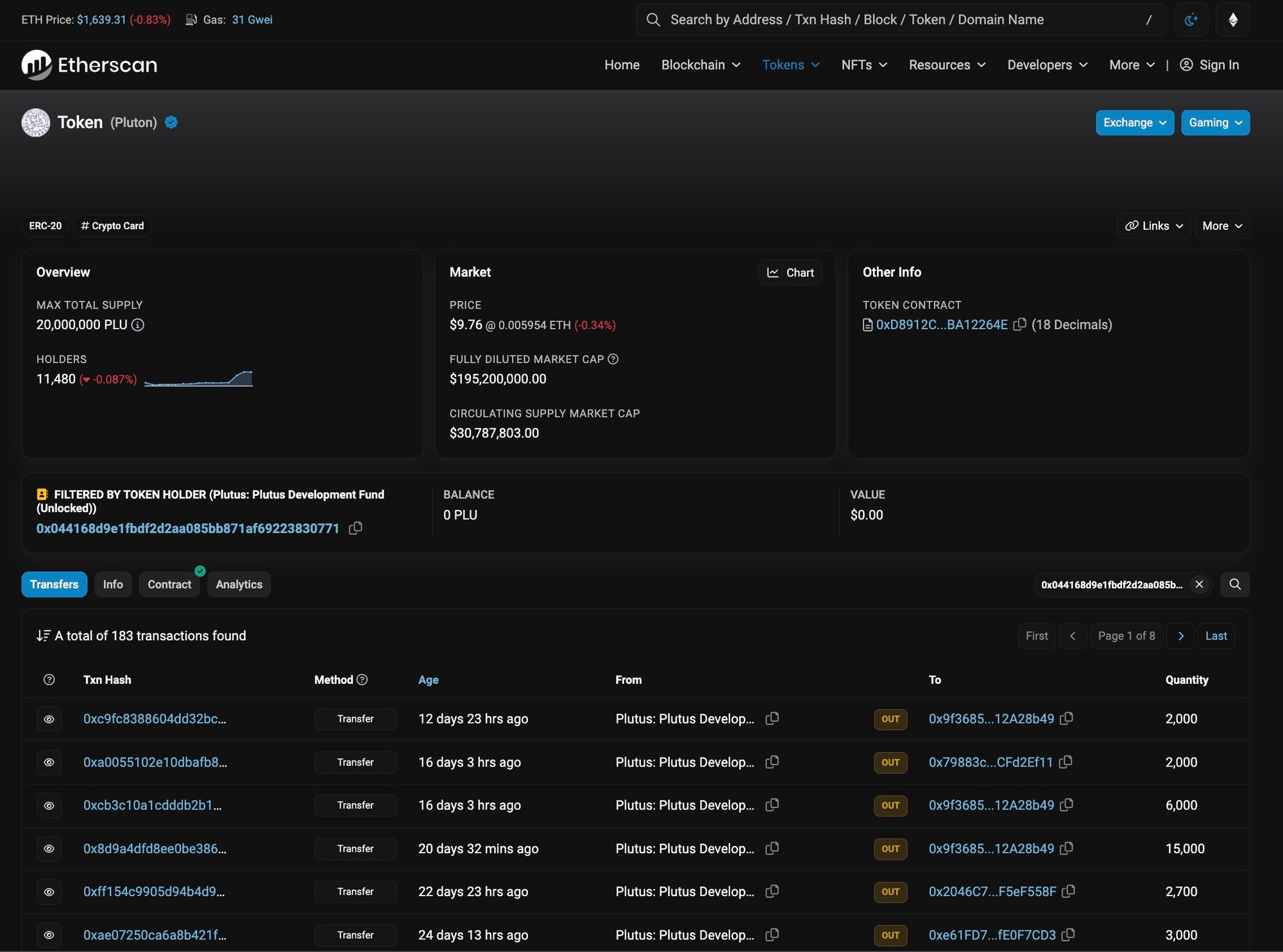Image resolution: width=1283 pixels, height=952 pixels.
Task: Preview transaction 0xae07250ca6a8b421f with eye icon
Action: pos(49,935)
